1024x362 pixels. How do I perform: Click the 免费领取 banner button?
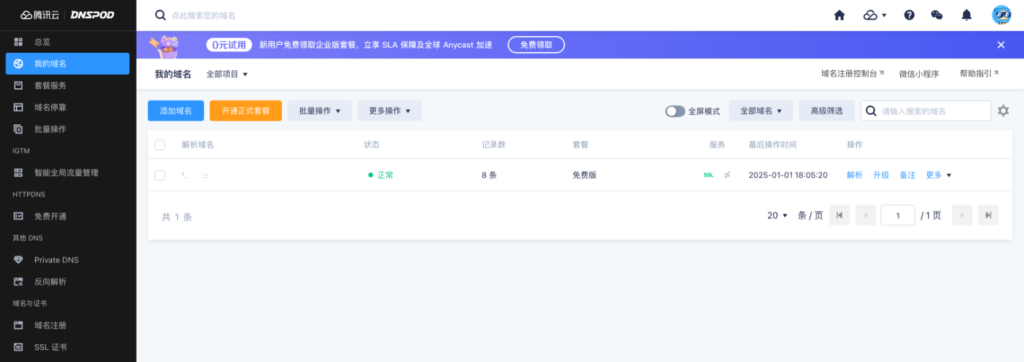point(536,44)
